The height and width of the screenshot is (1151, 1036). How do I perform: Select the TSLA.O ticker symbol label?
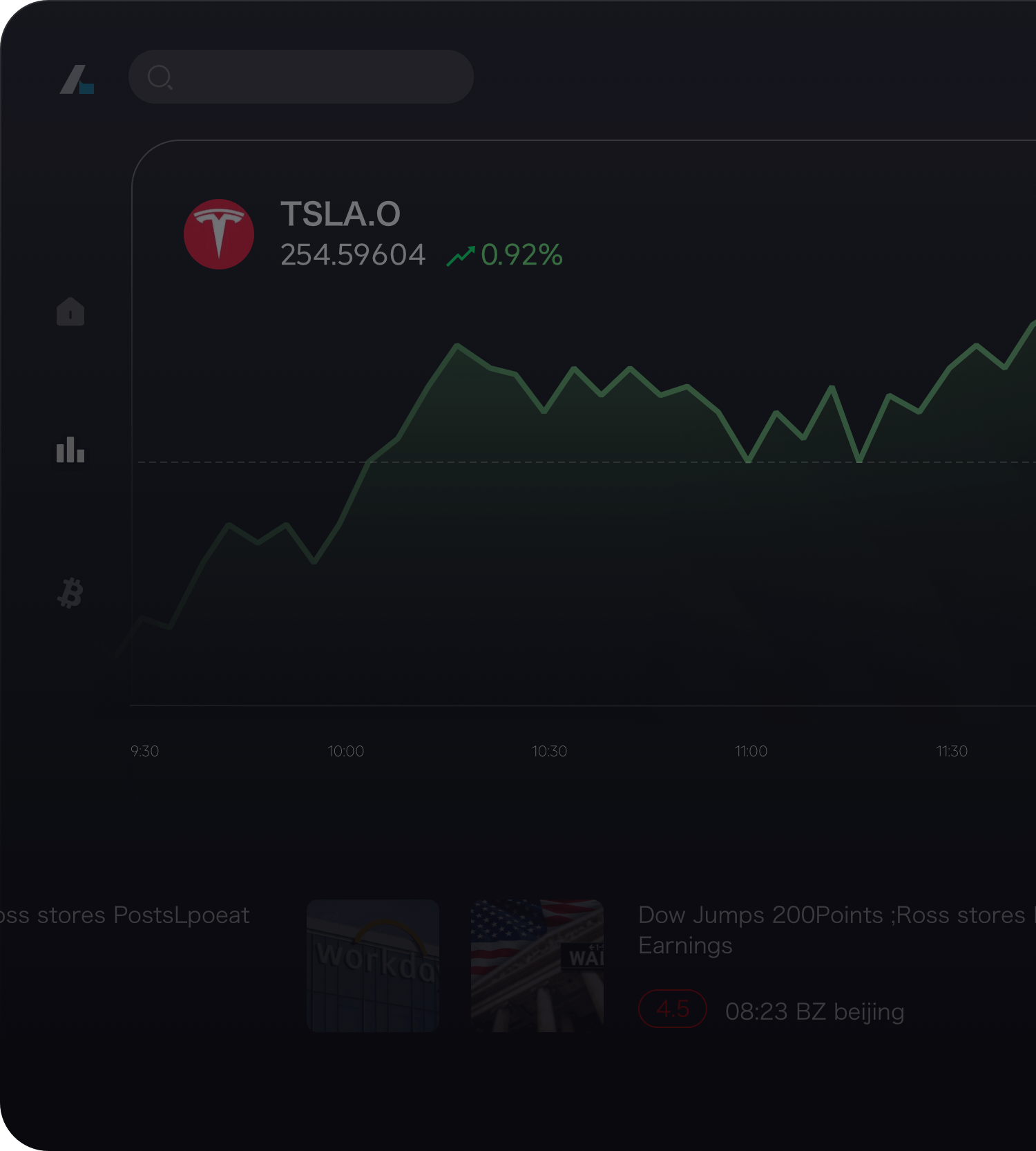(x=340, y=213)
